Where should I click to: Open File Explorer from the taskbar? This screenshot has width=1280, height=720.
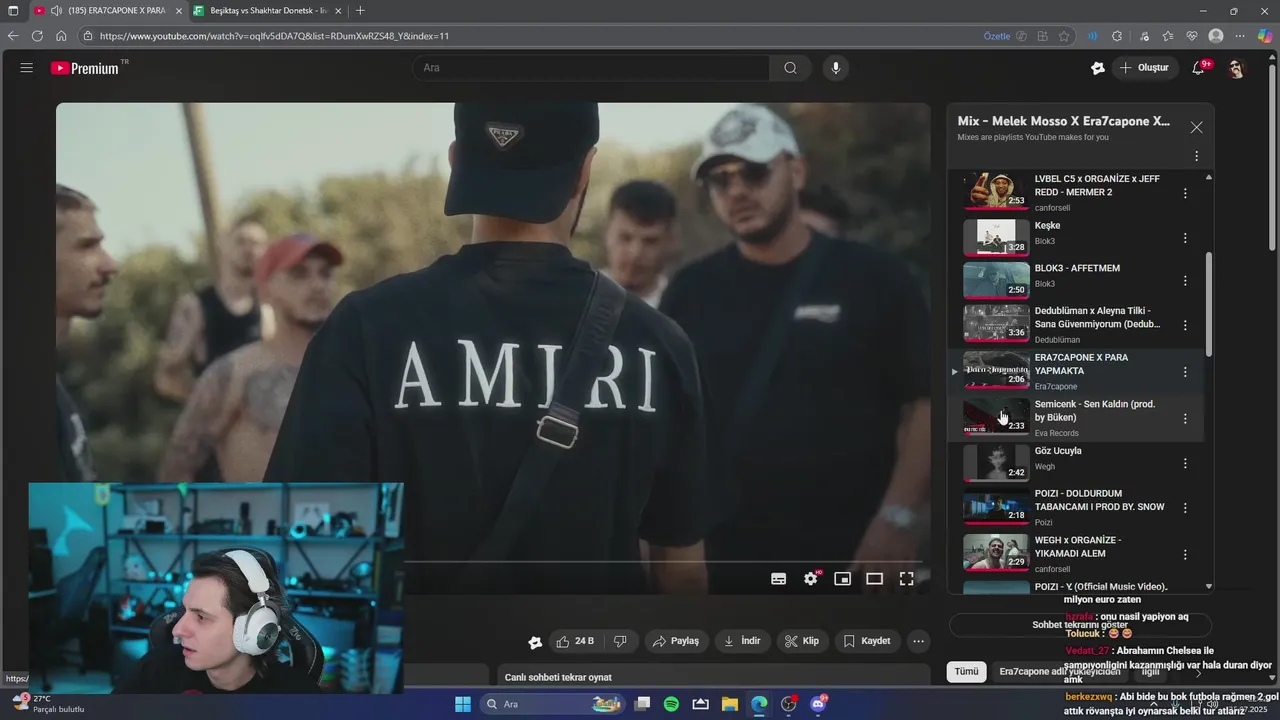(x=729, y=704)
